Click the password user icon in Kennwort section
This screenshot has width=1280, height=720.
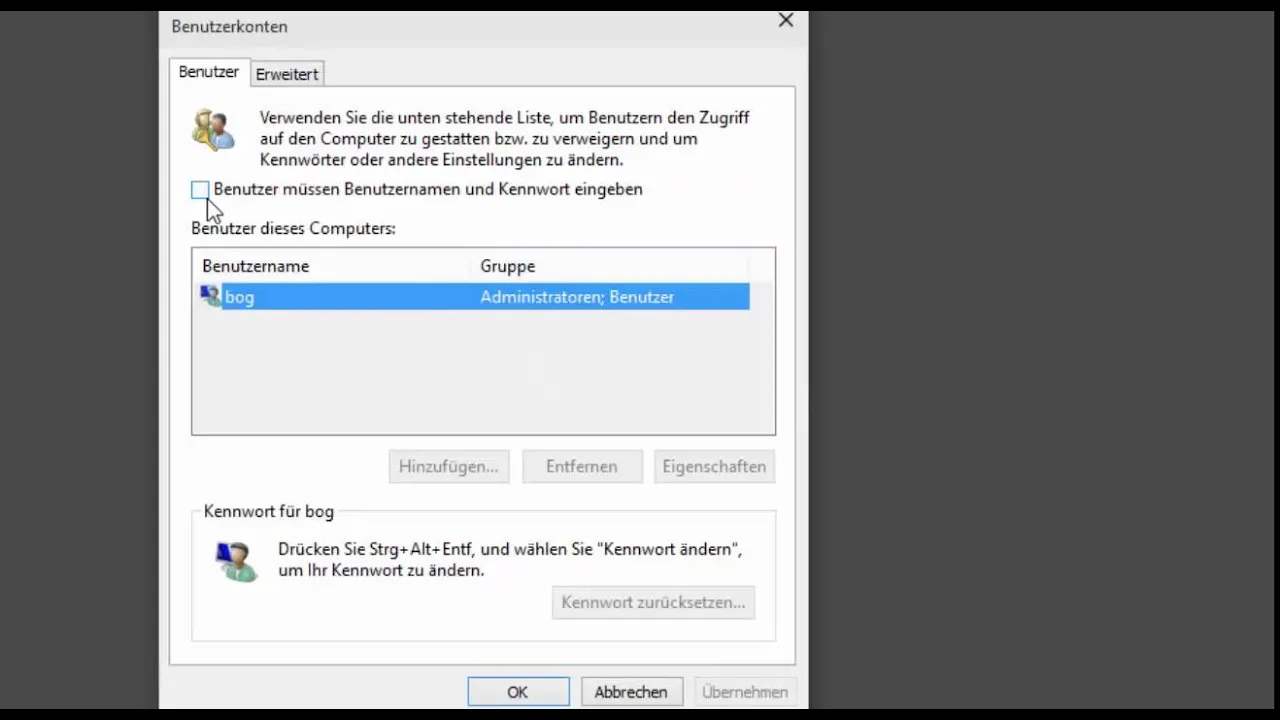(x=236, y=561)
